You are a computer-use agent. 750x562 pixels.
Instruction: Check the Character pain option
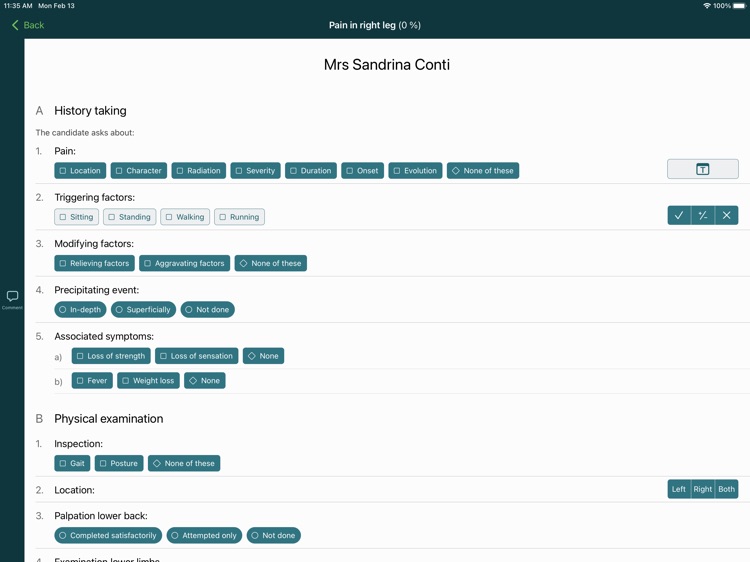coord(139,171)
